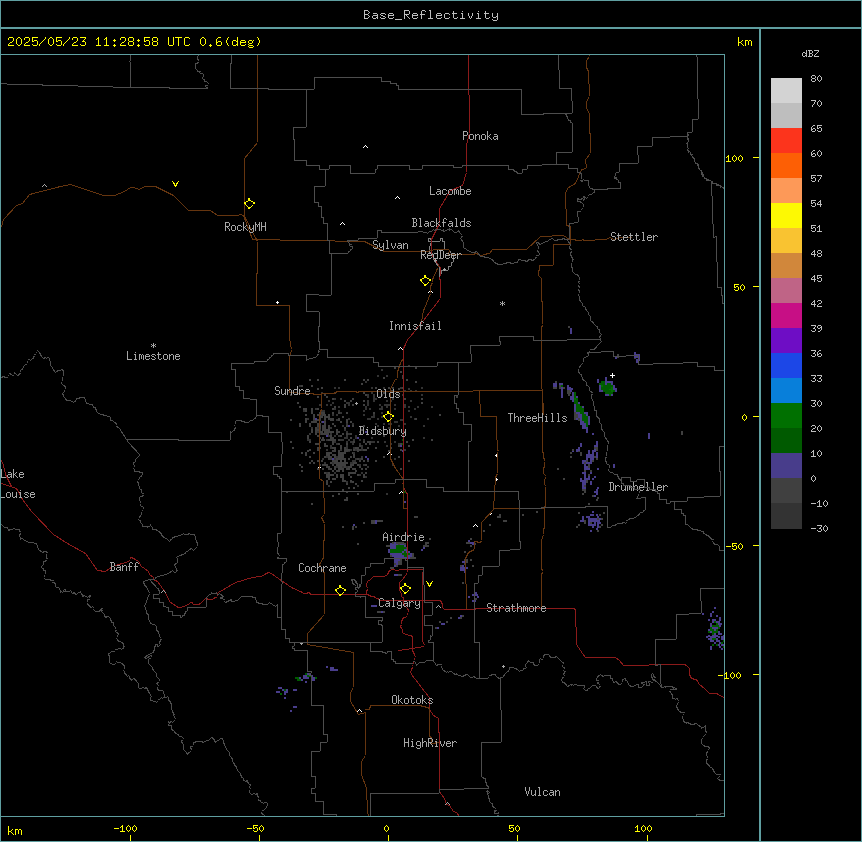The width and height of the screenshot is (862, 842).
Task: Click the green 30 dBZ color swatch
Action: click(786, 416)
